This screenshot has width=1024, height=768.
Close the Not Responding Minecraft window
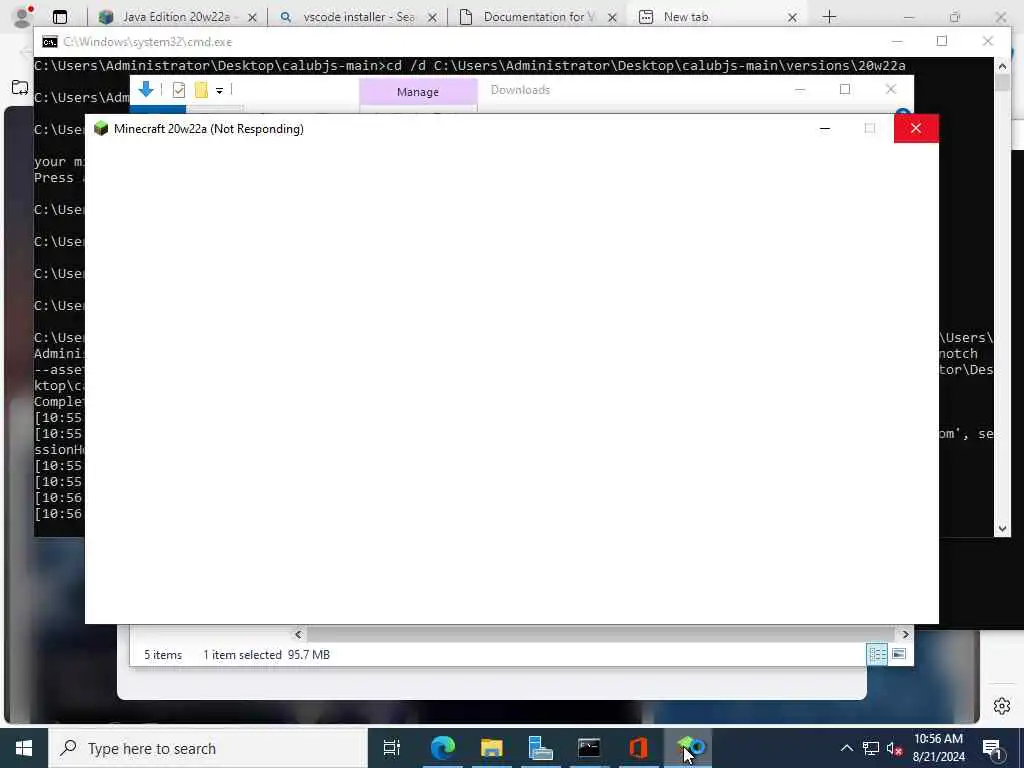point(916,128)
